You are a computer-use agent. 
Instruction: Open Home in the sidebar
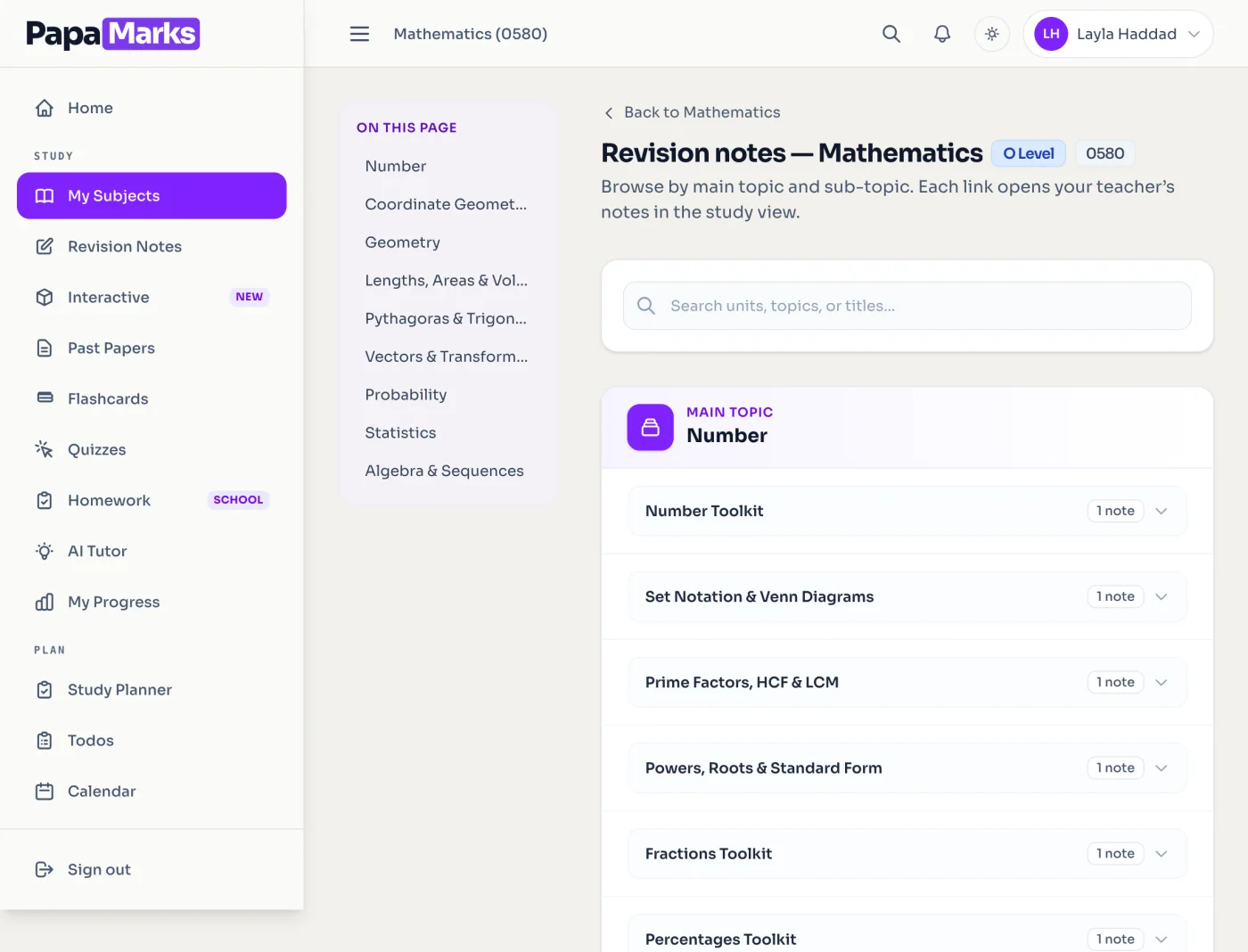[152, 108]
